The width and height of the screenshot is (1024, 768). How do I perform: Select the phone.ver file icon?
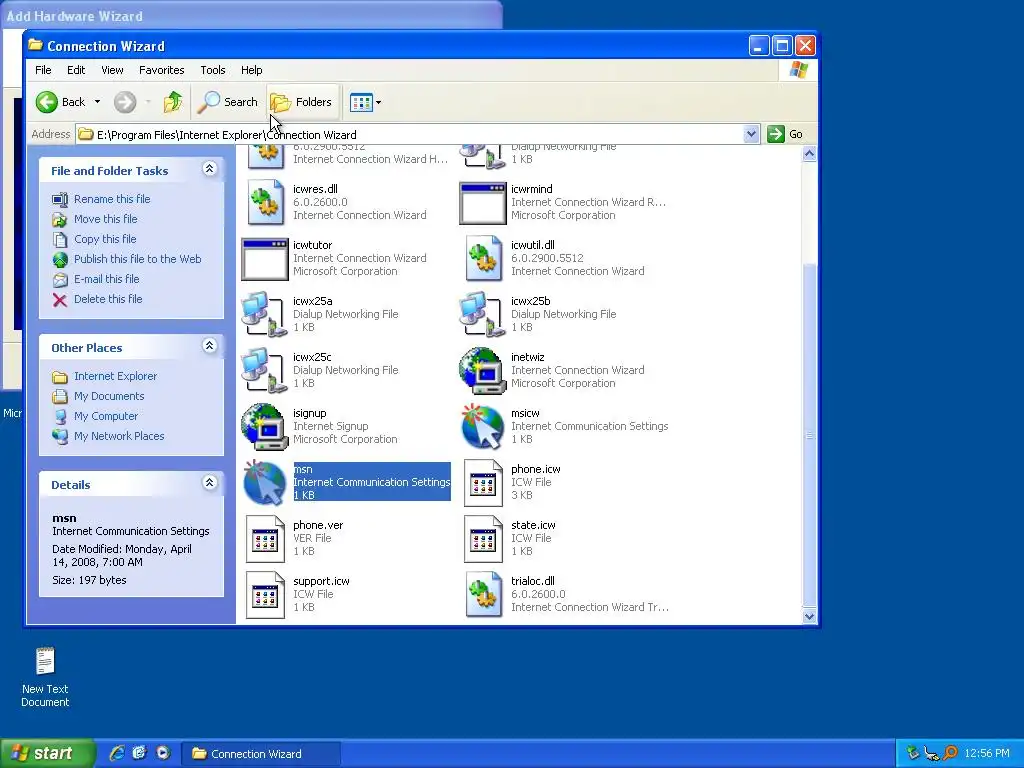[265, 539]
